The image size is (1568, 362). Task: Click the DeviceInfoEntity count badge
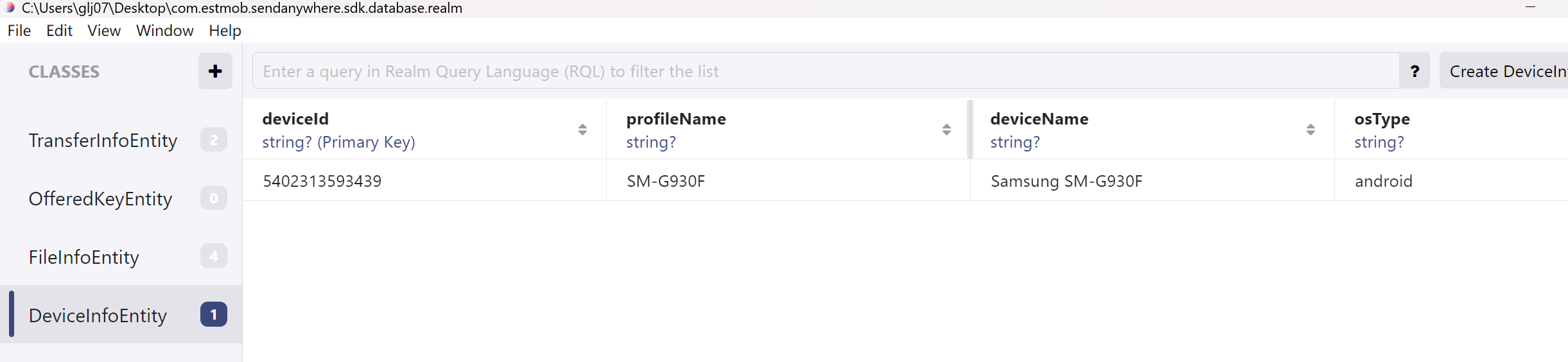coord(214,315)
